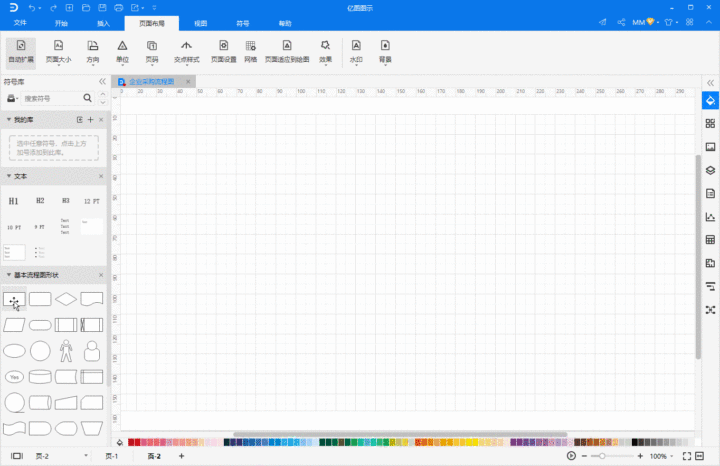Collapse the 我的库 section
Viewport: 720px width, 466px height.
coord(9,119)
